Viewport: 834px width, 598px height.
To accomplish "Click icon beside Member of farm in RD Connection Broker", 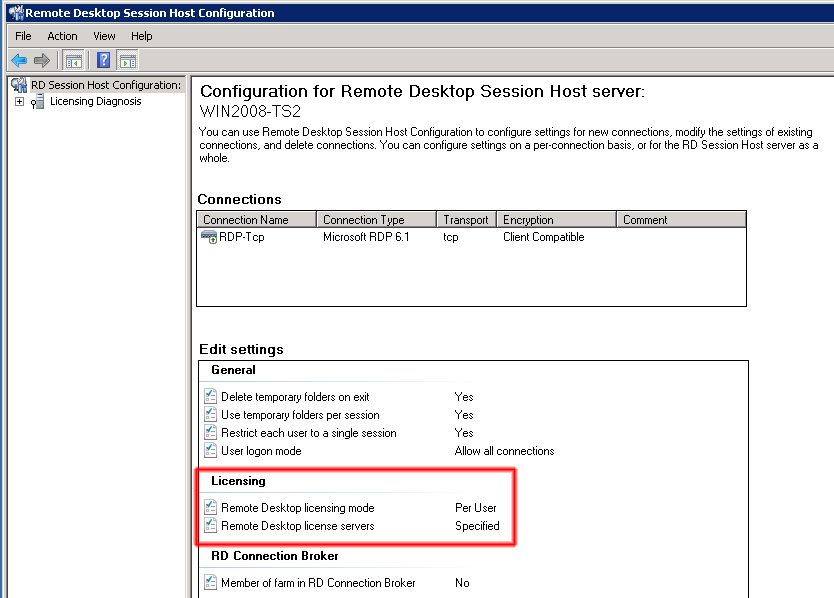I will click(211, 583).
